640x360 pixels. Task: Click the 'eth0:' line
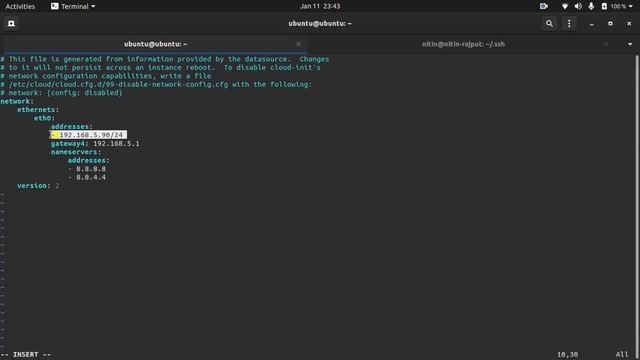(x=44, y=118)
